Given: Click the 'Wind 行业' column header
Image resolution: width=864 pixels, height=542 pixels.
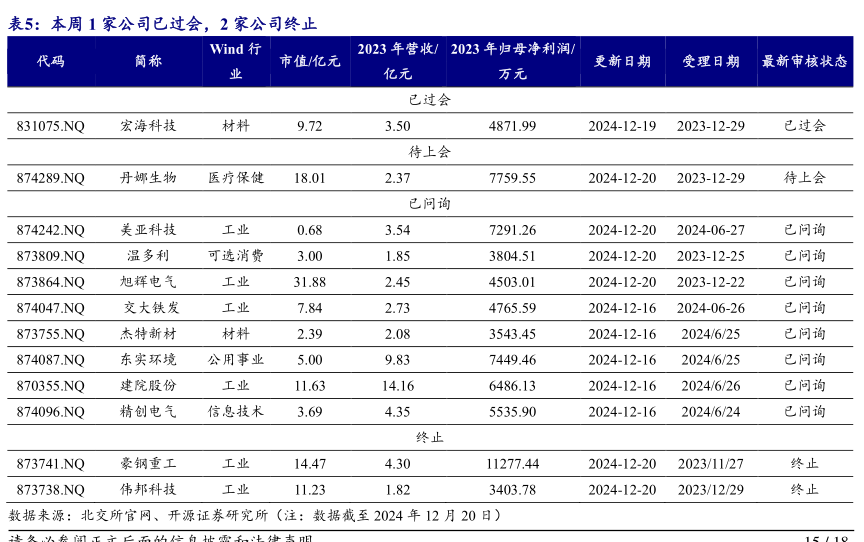Looking at the screenshot, I should [x=236, y=61].
